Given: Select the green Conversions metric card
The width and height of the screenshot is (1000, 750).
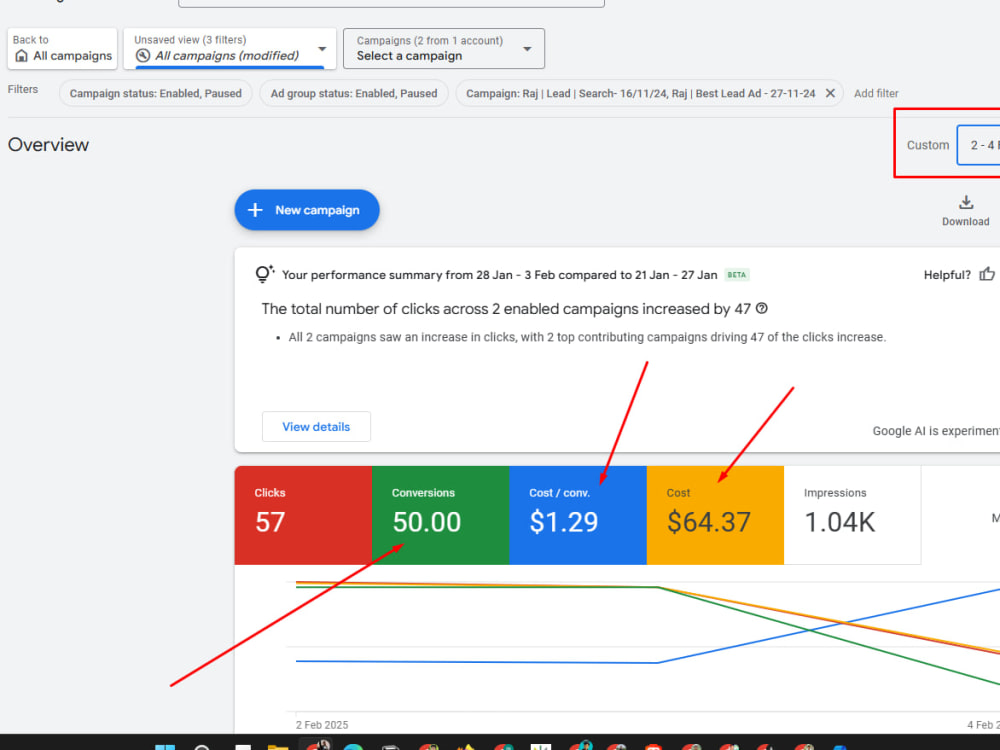Looking at the screenshot, I should tap(441, 515).
